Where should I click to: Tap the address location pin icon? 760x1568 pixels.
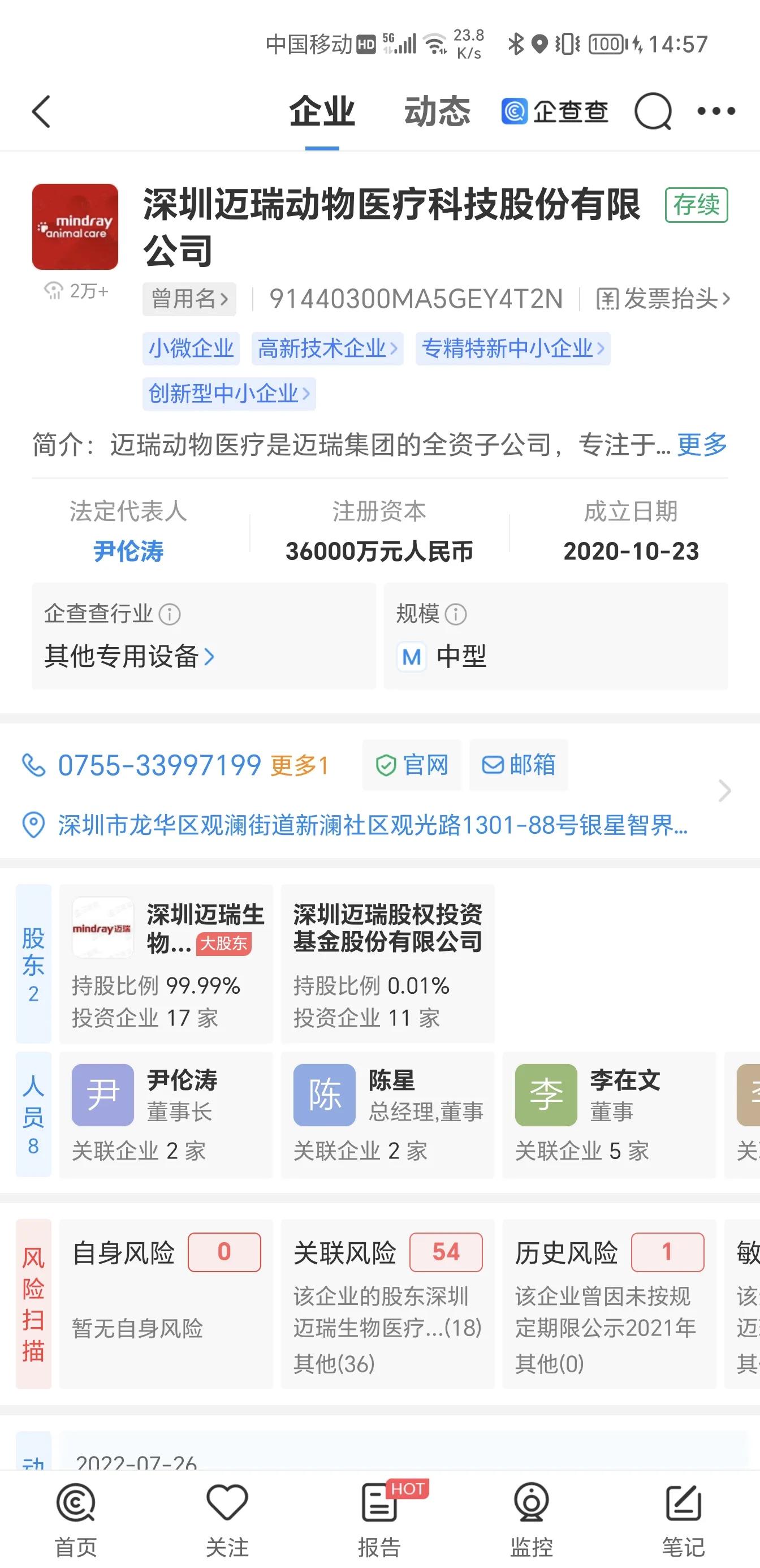tap(33, 825)
